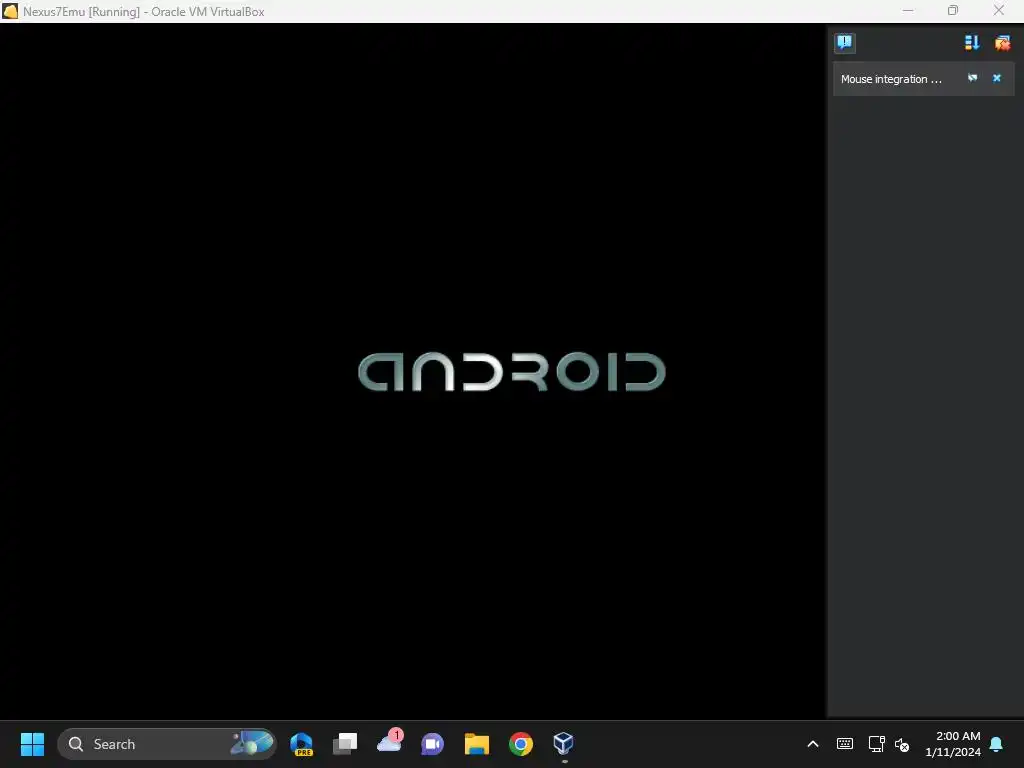Viewport: 1024px width, 768px height.
Task: Open Microsoft Edge Preview from taskbar
Action: click(302, 744)
